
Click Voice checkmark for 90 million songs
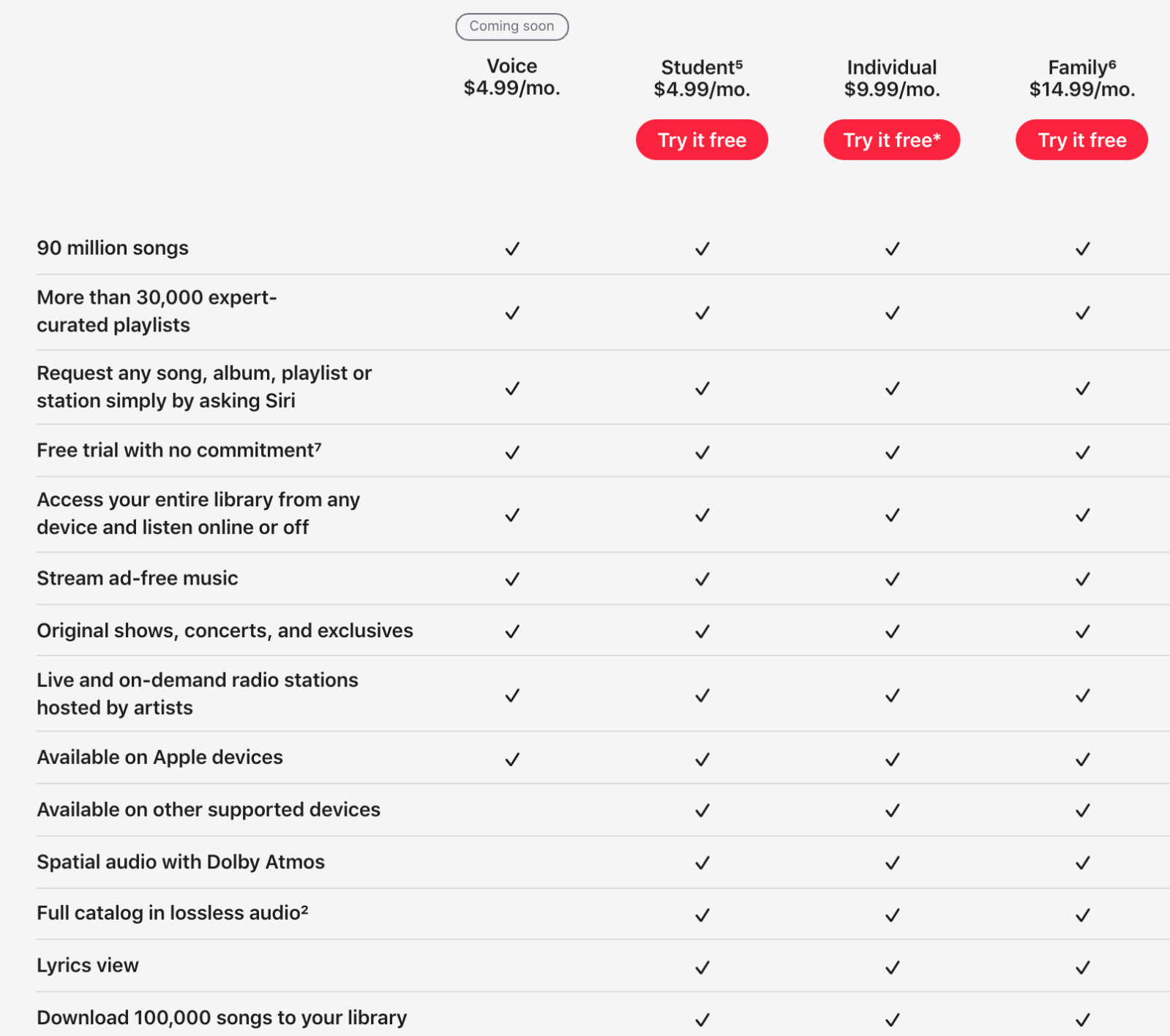click(x=512, y=249)
